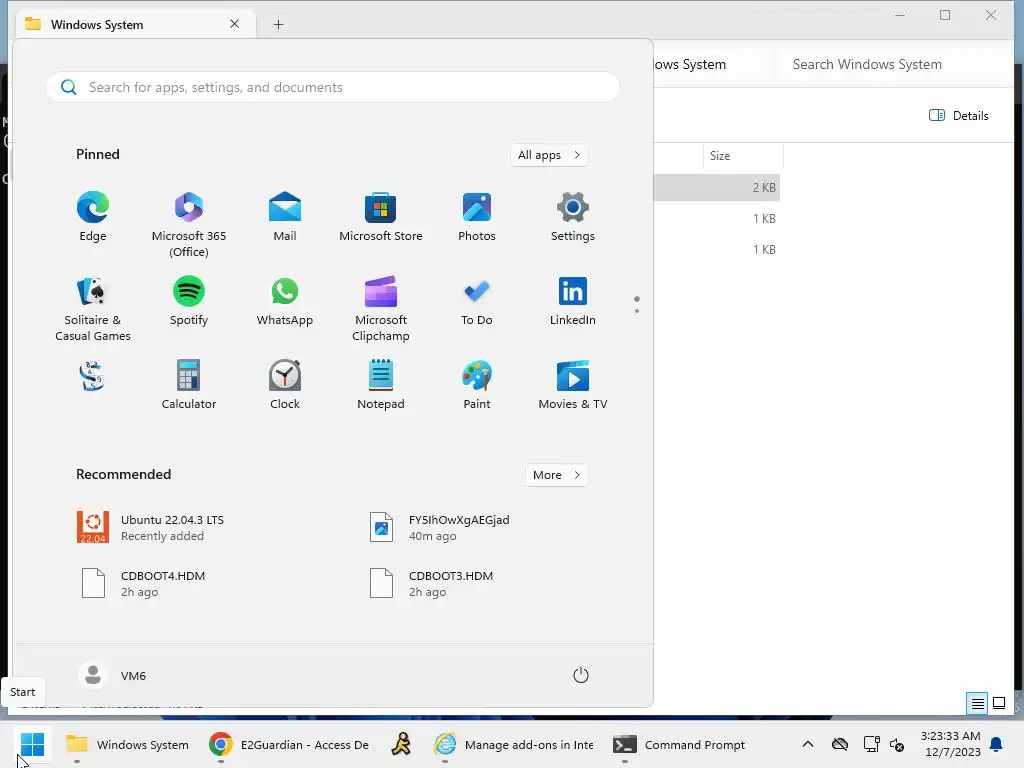Open the unlabeled Solitaire-style pinned icon
Viewport: 1024px width, 768px height.
tap(92, 376)
